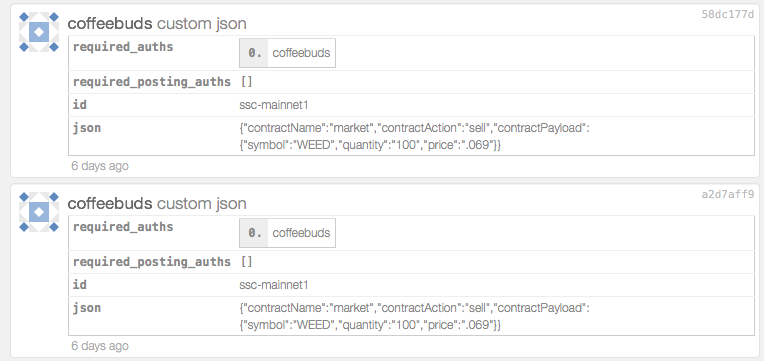764x361 pixels.
Task: Click coffeebuds avatar icon in second transaction
Action: (39, 212)
